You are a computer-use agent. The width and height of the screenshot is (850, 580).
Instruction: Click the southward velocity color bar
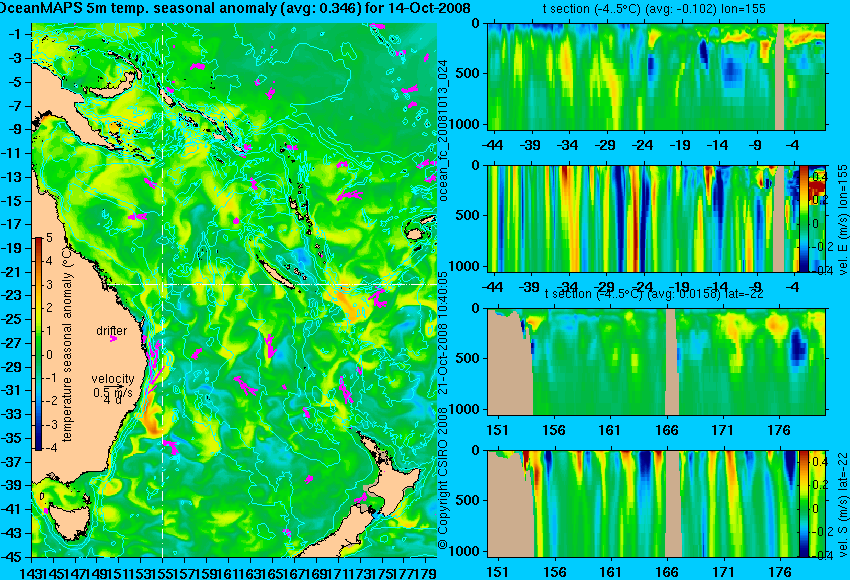[x=804, y=504]
